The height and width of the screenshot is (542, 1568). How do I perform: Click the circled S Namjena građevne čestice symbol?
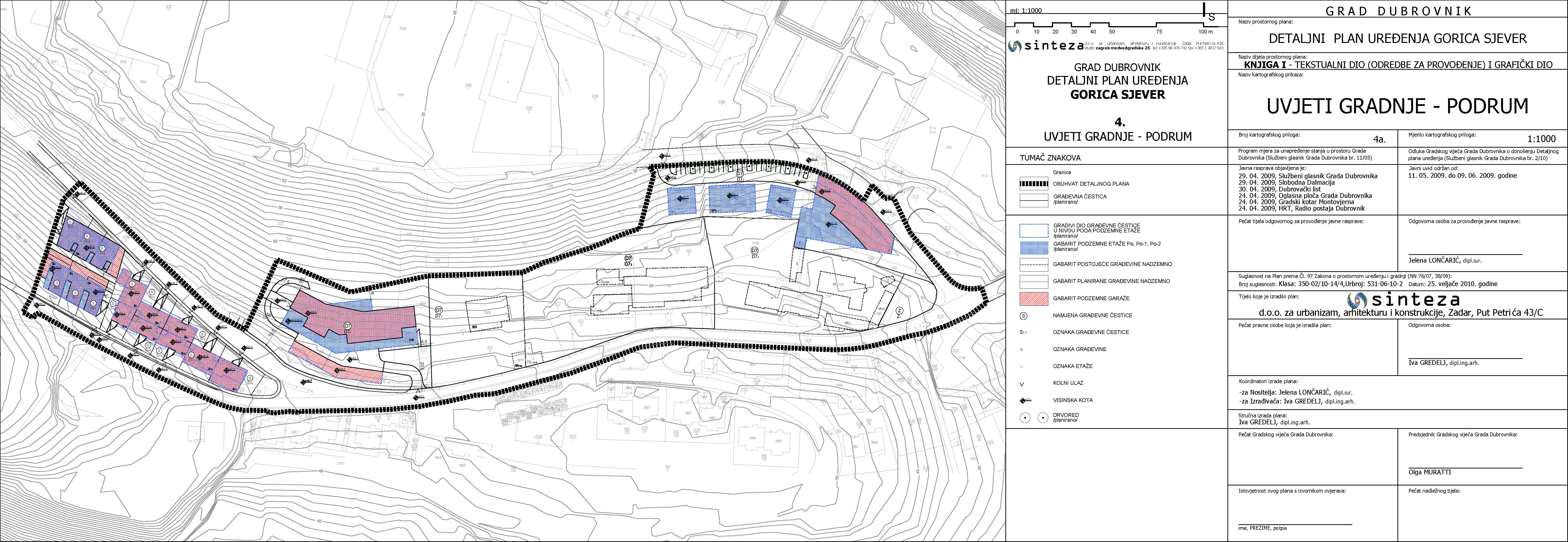pos(1023,316)
